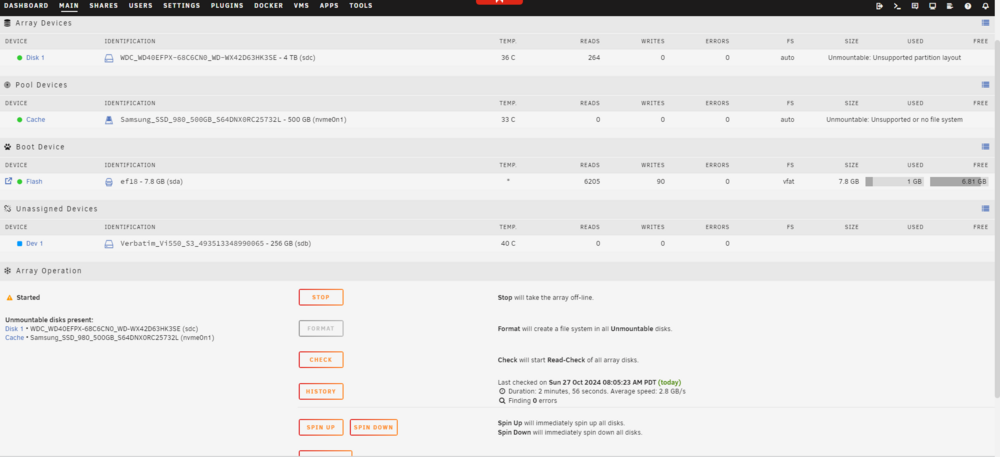
Task: Click the Flash free space bar 6.81 GB
Action: point(959,182)
